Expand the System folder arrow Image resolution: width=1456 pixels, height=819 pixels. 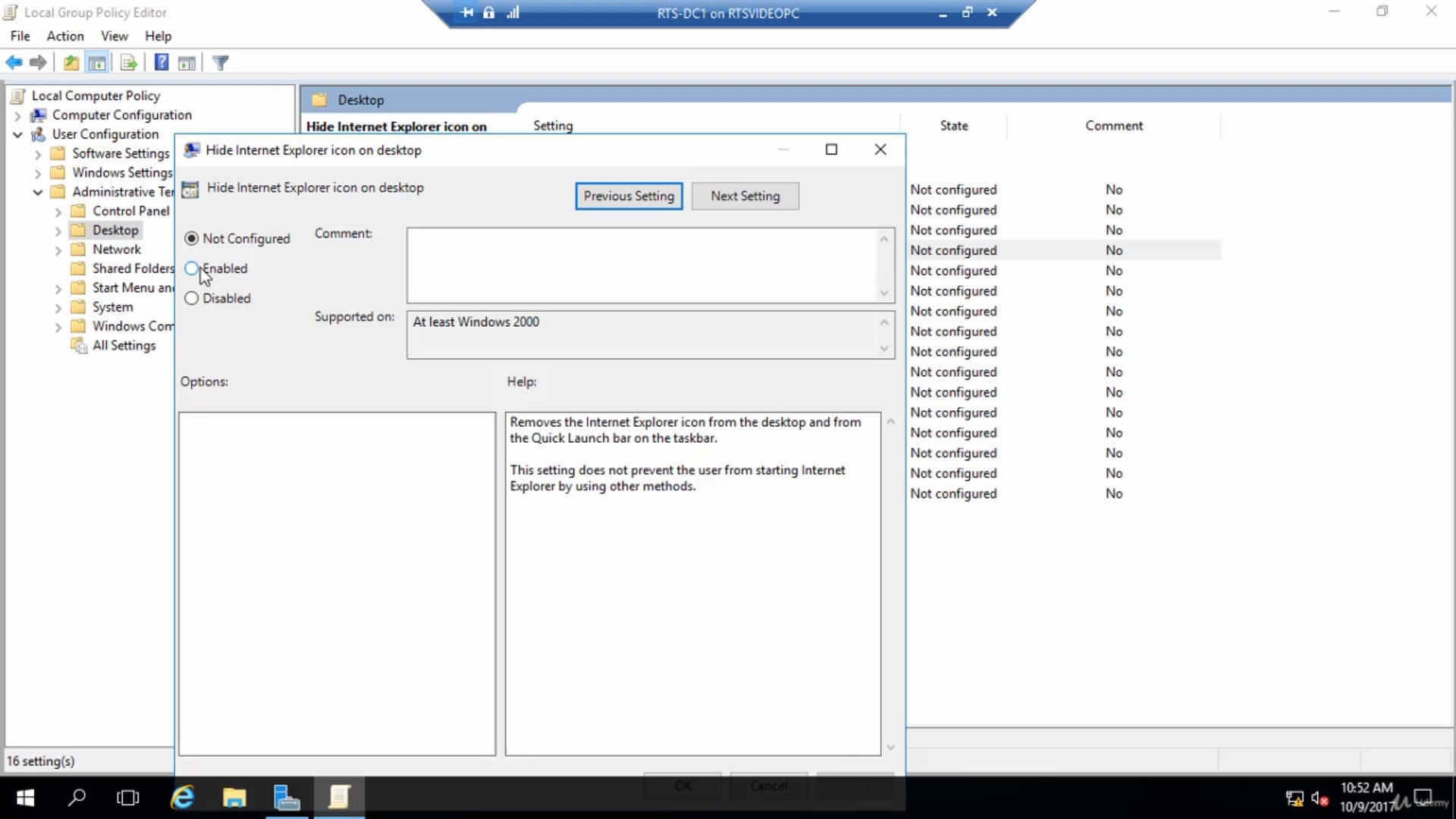coord(58,308)
